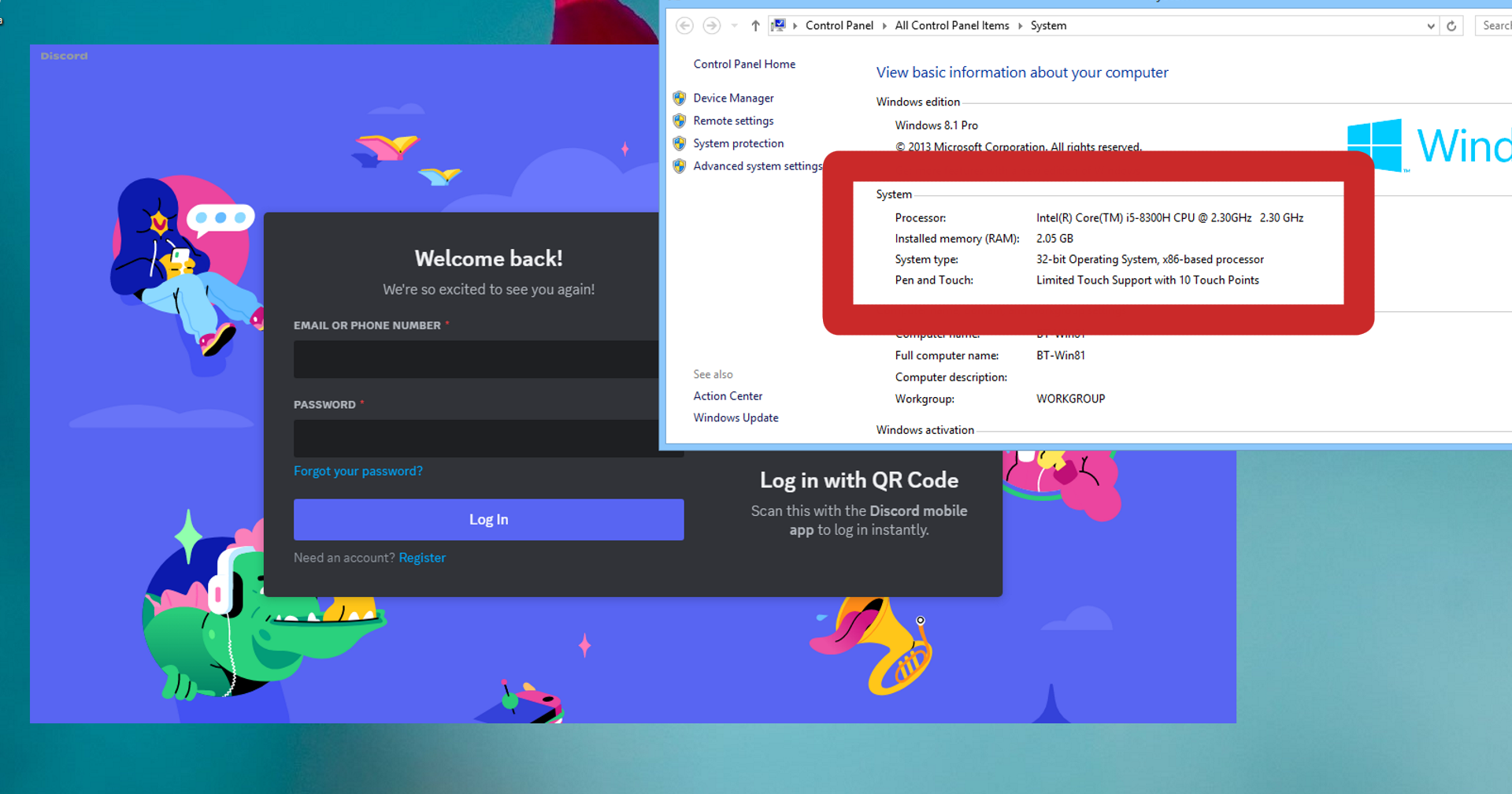Select Control Panel breadcrumb item

pos(839,26)
